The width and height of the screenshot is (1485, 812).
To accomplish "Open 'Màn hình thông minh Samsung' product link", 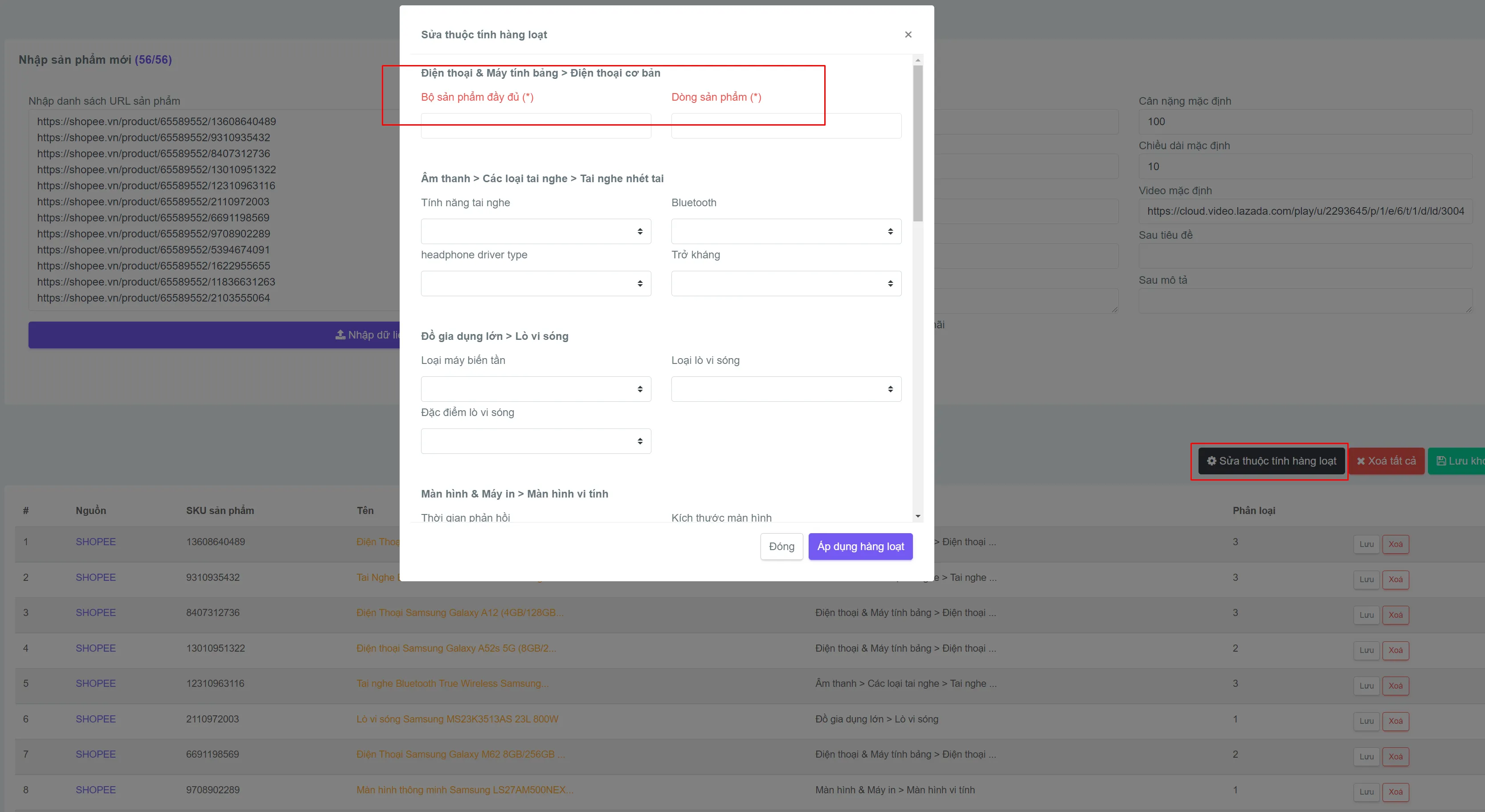I will (x=465, y=790).
